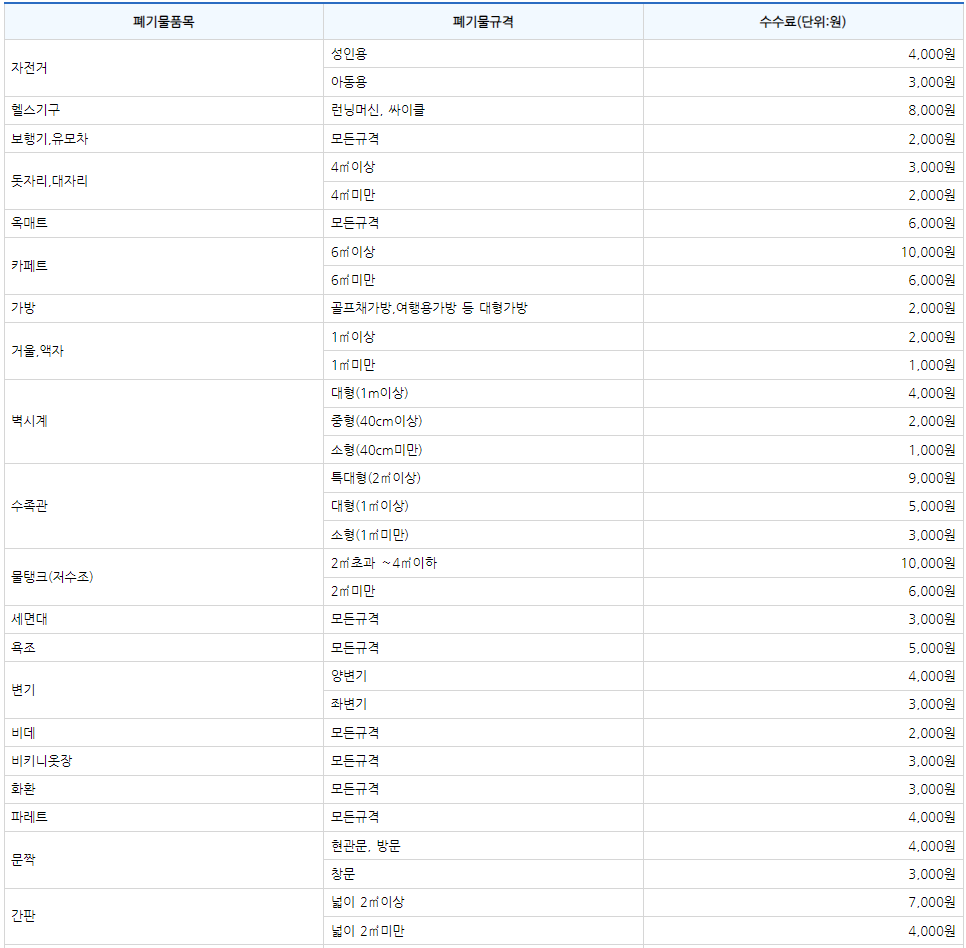Click the 4㎡미만 specification cell
Screen dimensions: 966x948
tap(484, 195)
